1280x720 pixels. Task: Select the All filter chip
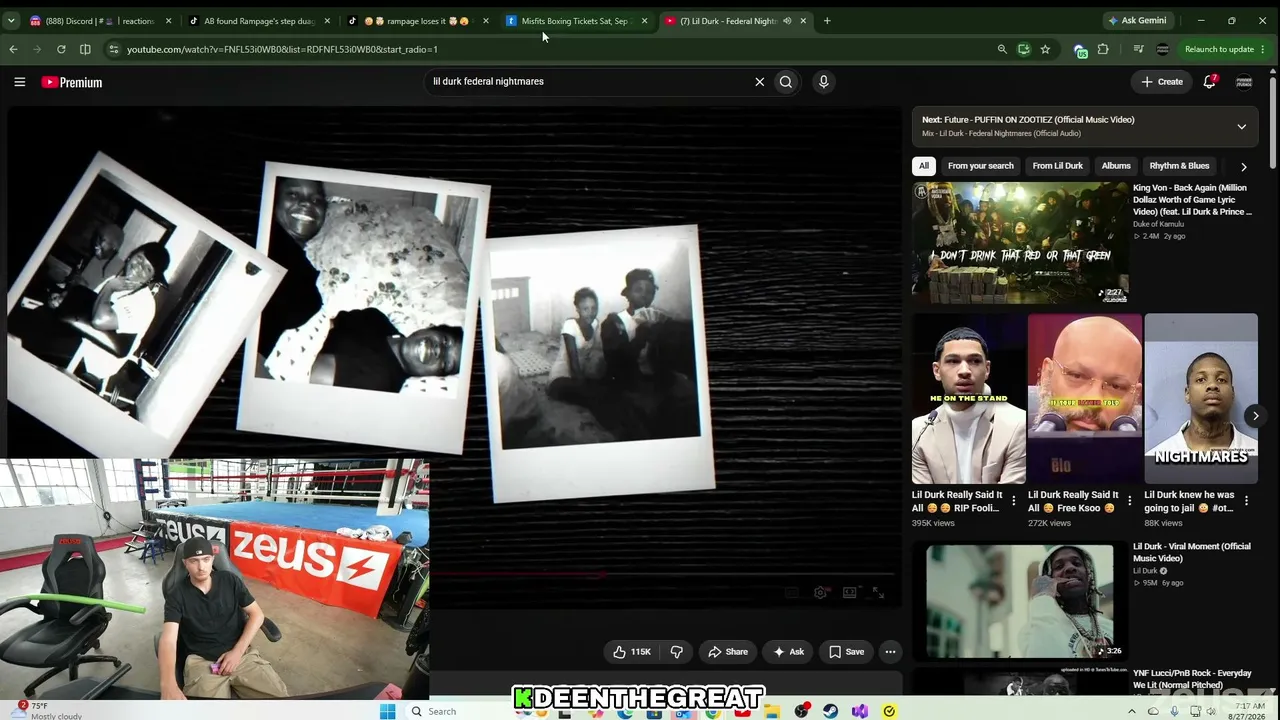coord(924,166)
